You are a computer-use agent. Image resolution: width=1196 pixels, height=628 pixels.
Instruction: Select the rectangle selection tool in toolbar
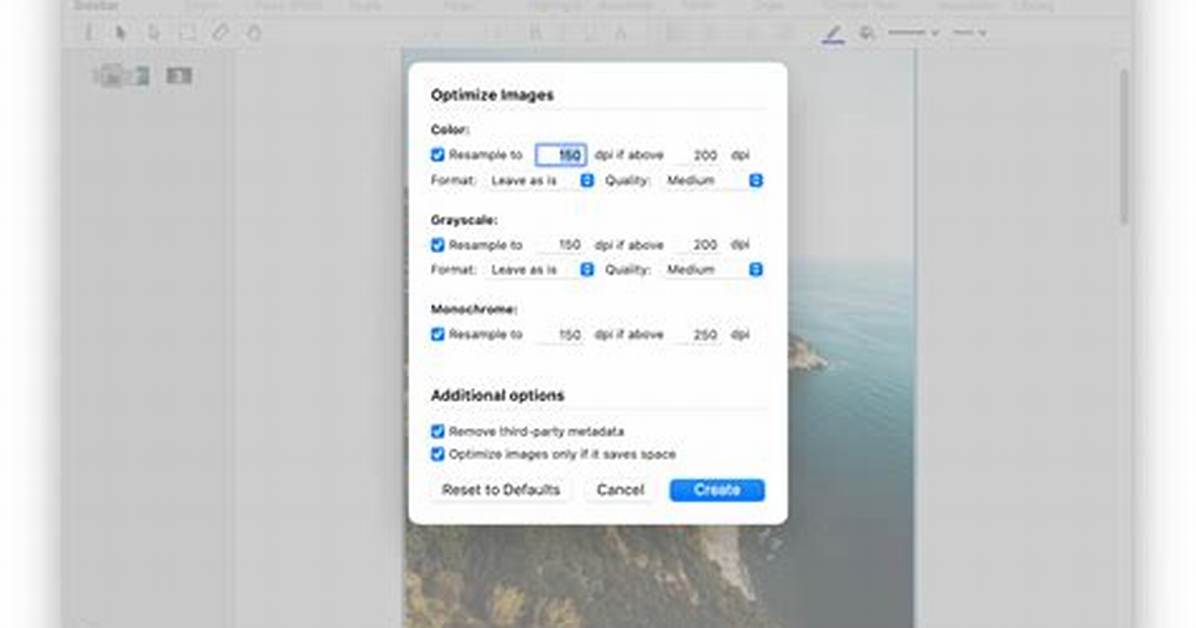coord(187,33)
